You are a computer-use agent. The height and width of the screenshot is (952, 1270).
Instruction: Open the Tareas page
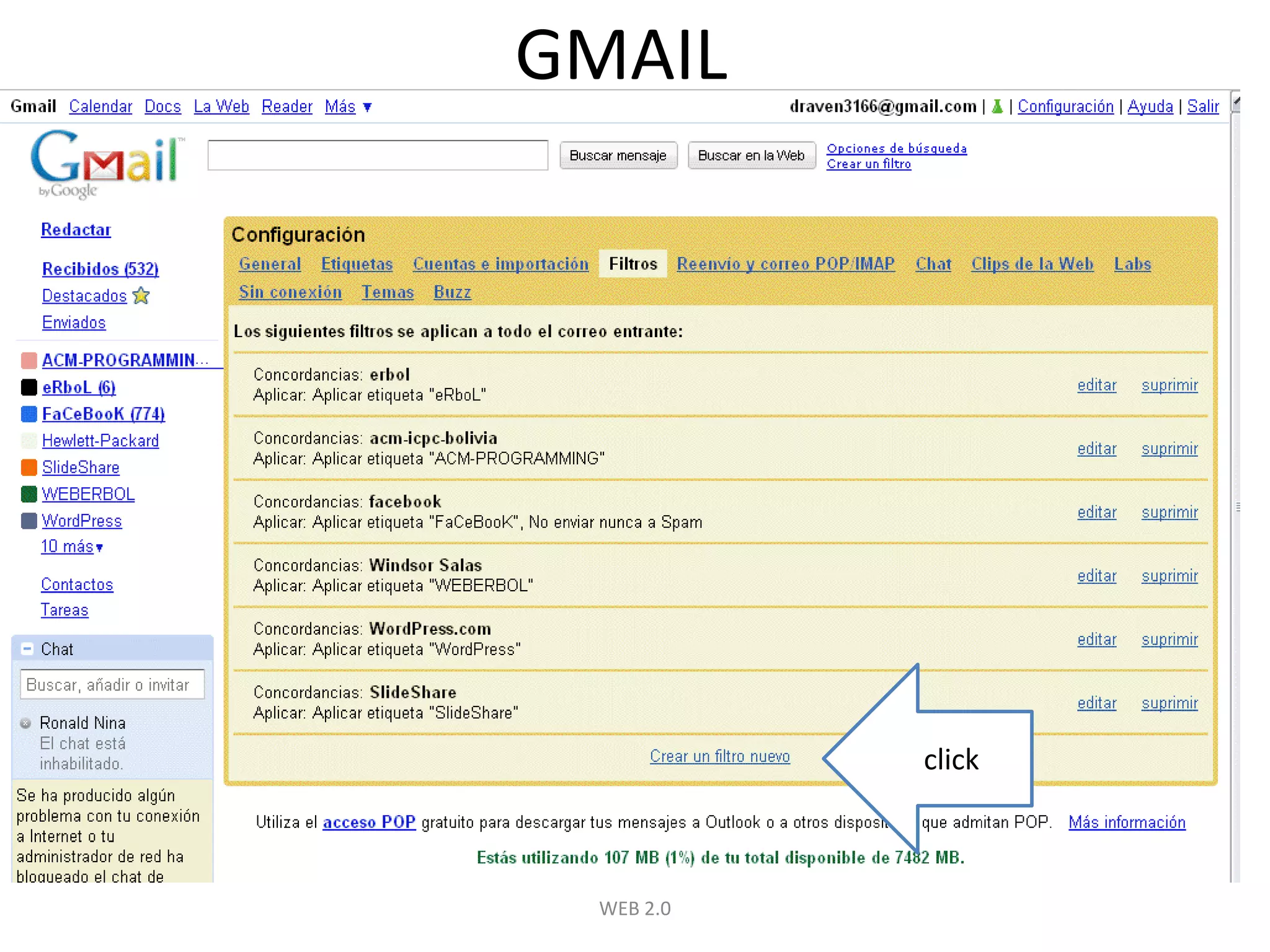tap(64, 610)
